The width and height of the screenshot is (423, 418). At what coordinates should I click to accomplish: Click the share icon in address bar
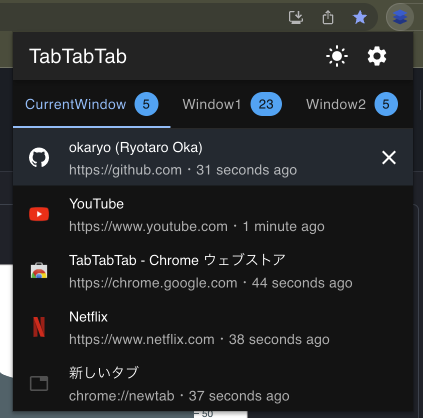click(328, 17)
